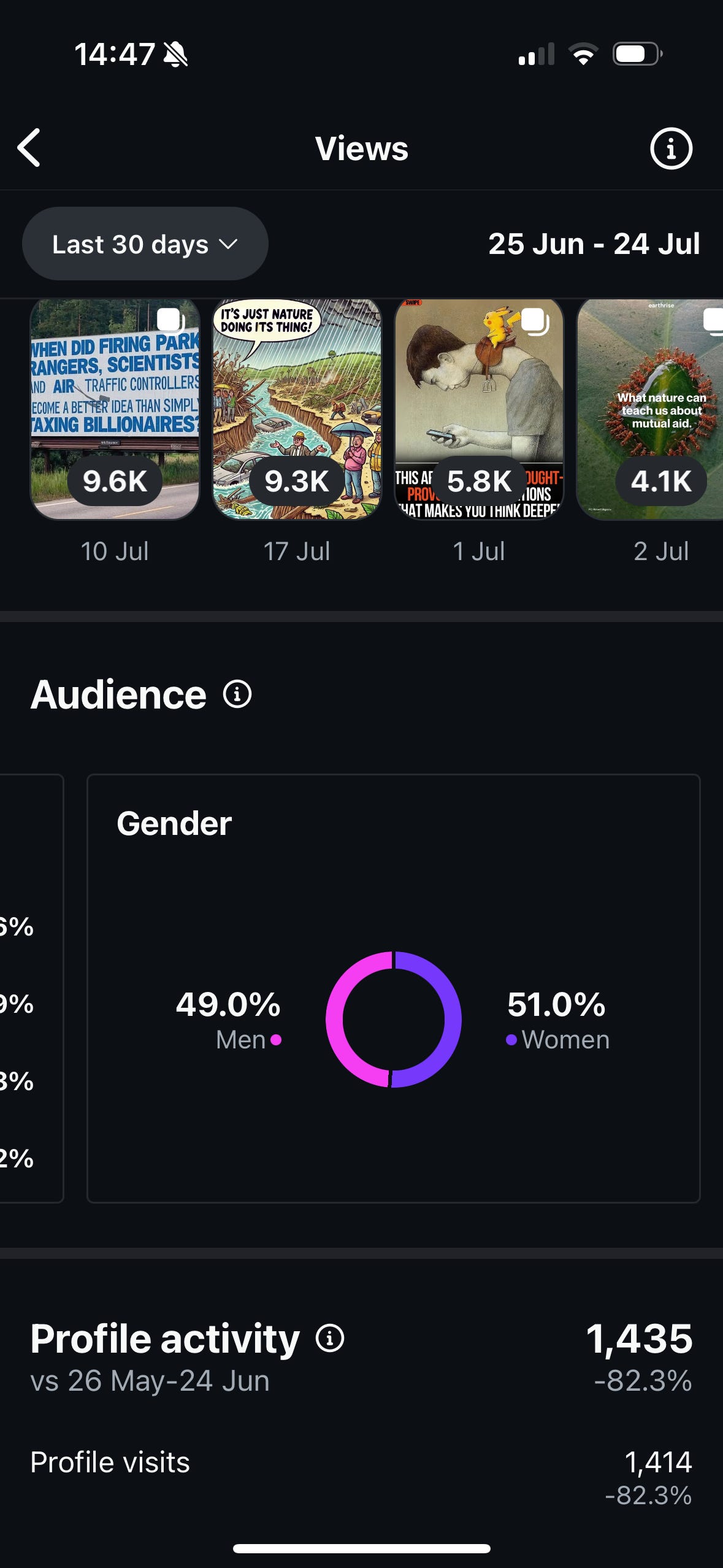Expand the Last 30 days dropdown

coord(145,244)
